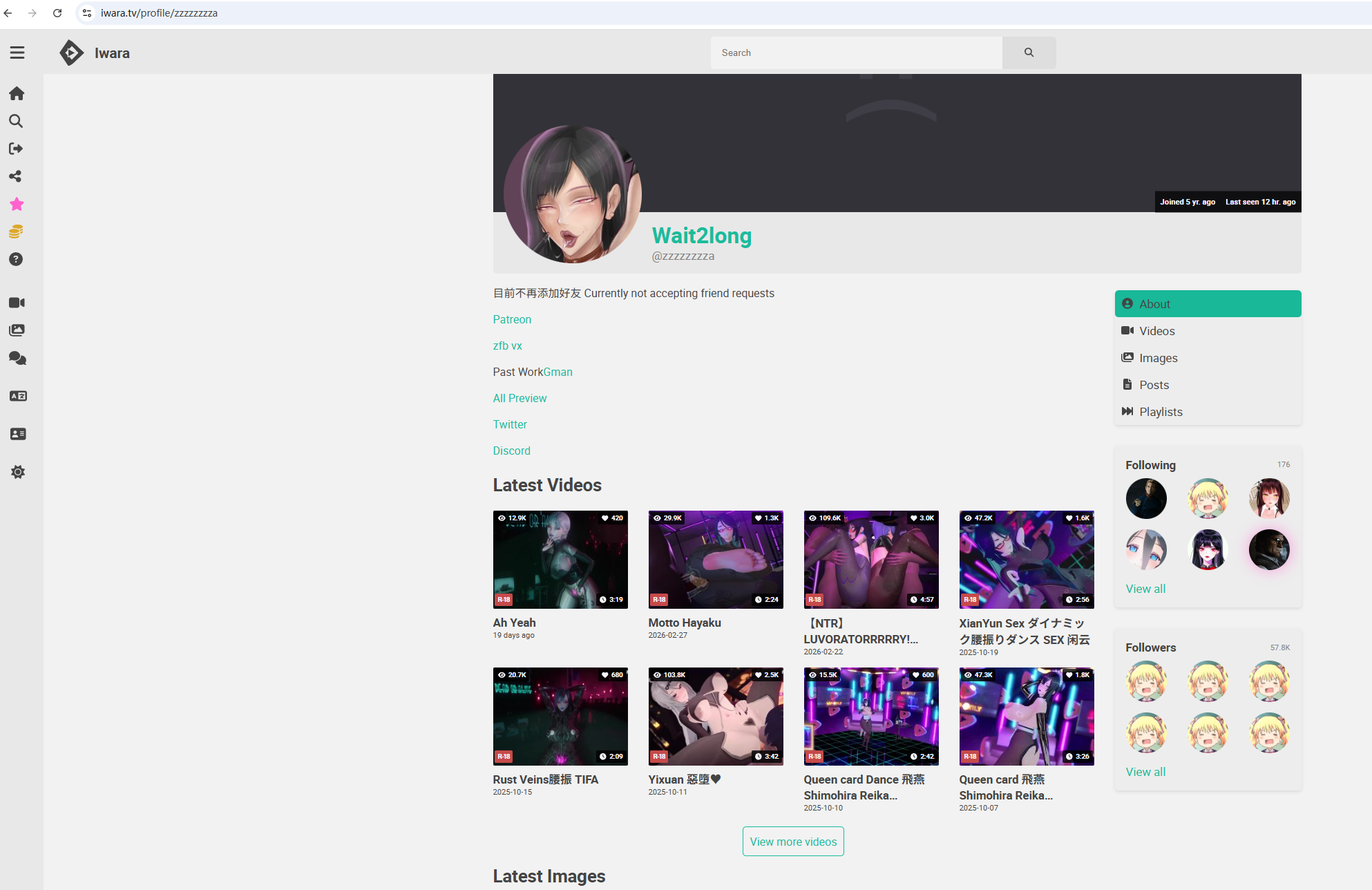
Task: Click into the Search text field
Action: click(856, 53)
